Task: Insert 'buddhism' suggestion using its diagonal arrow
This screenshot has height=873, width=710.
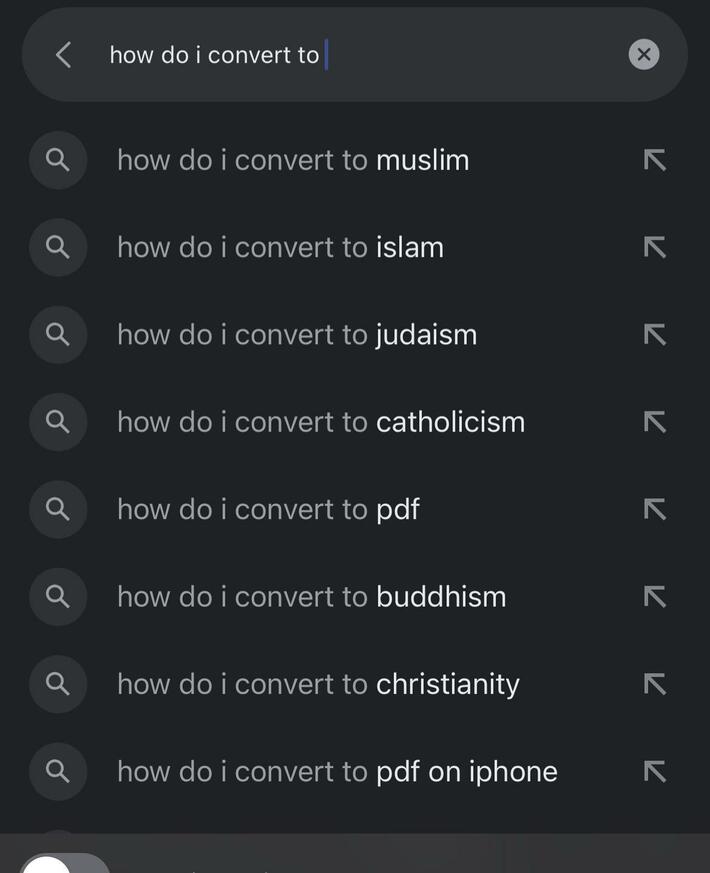Action: tap(654, 597)
